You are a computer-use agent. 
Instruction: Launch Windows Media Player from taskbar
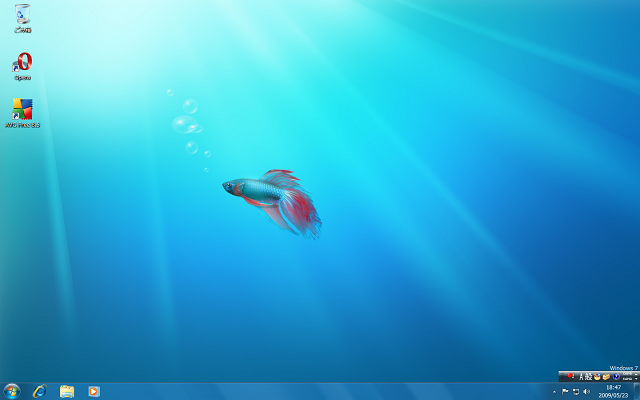click(94, 391)
